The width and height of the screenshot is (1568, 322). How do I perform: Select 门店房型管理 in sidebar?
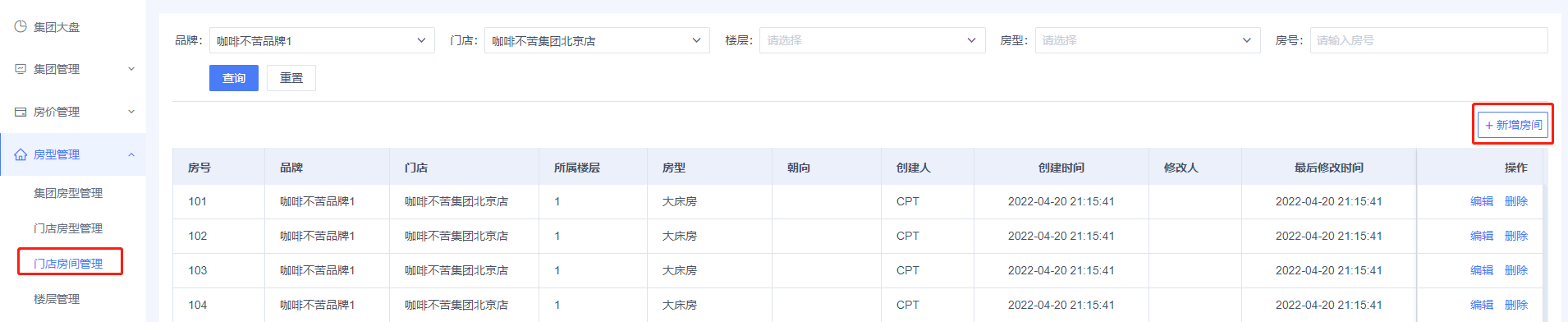pyautogui.click(x=68, y=228)
